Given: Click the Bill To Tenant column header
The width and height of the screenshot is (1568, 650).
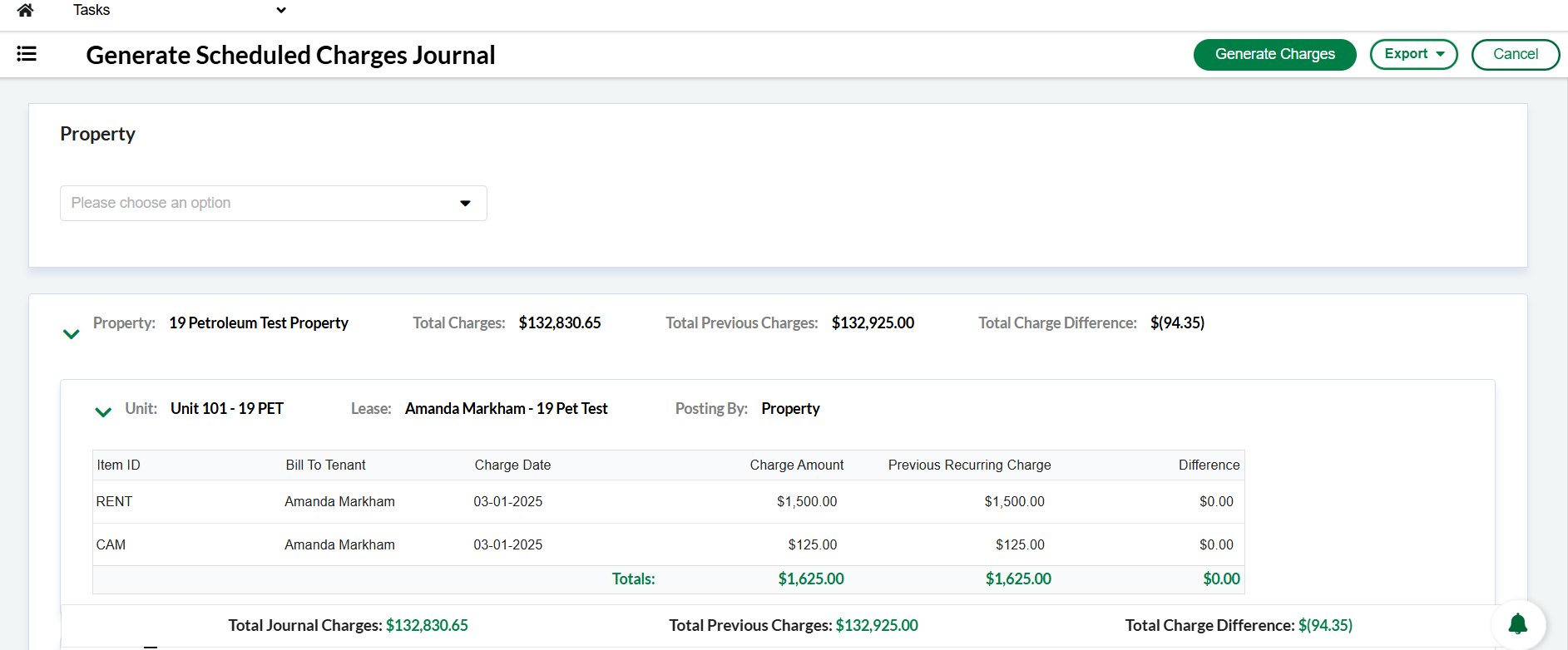Looking at the screenshot, I should (x=325, y=465).
